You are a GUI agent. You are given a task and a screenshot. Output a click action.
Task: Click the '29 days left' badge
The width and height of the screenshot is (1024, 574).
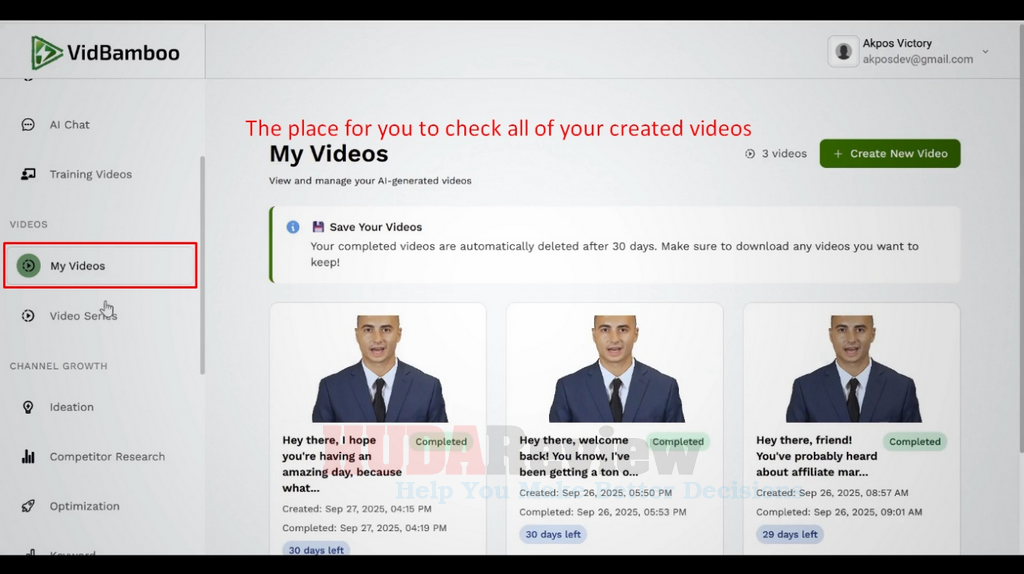[x=790, y=535]
